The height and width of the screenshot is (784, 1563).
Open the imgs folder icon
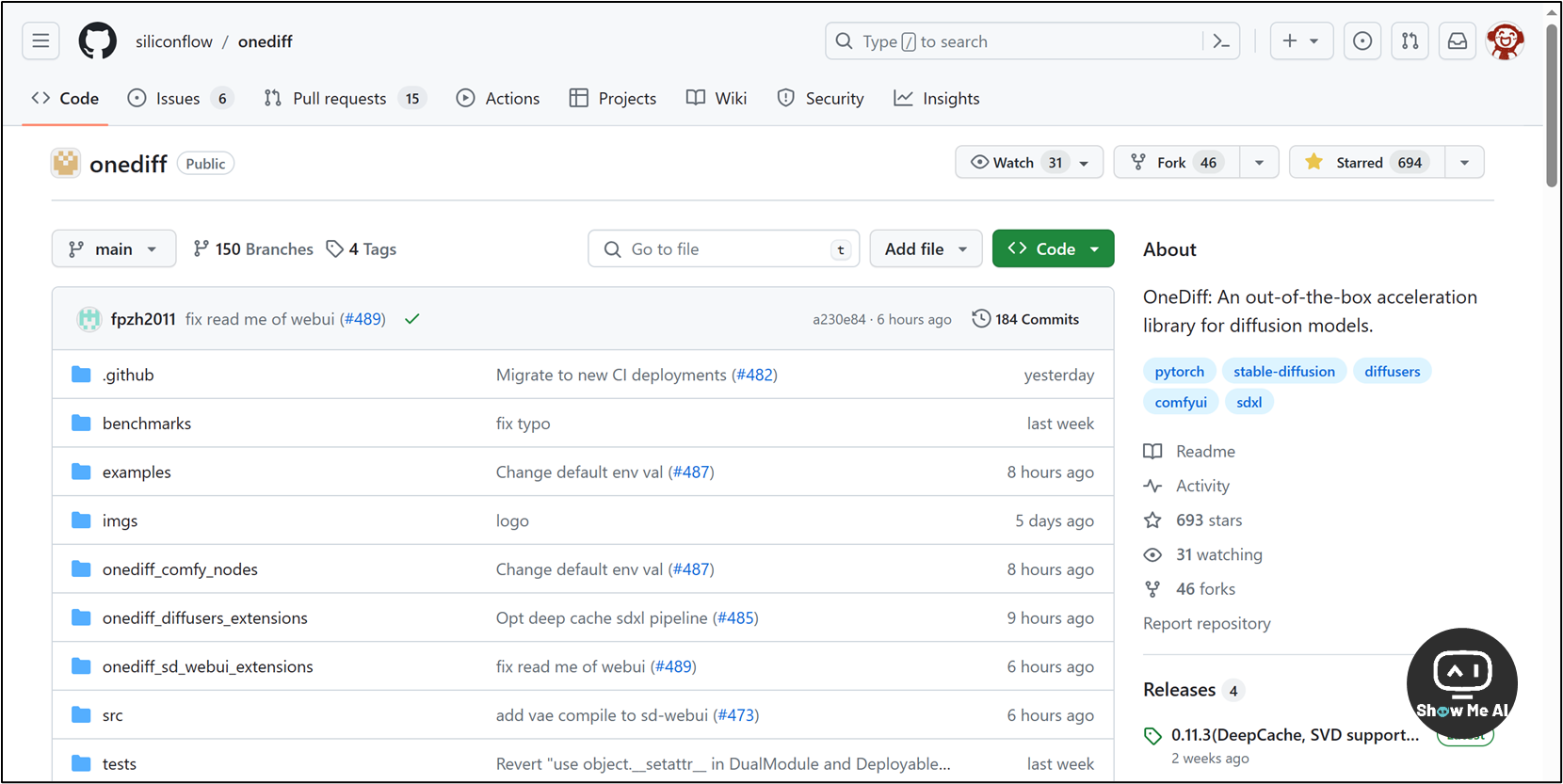pyautogui.click(x=81, y=520)
